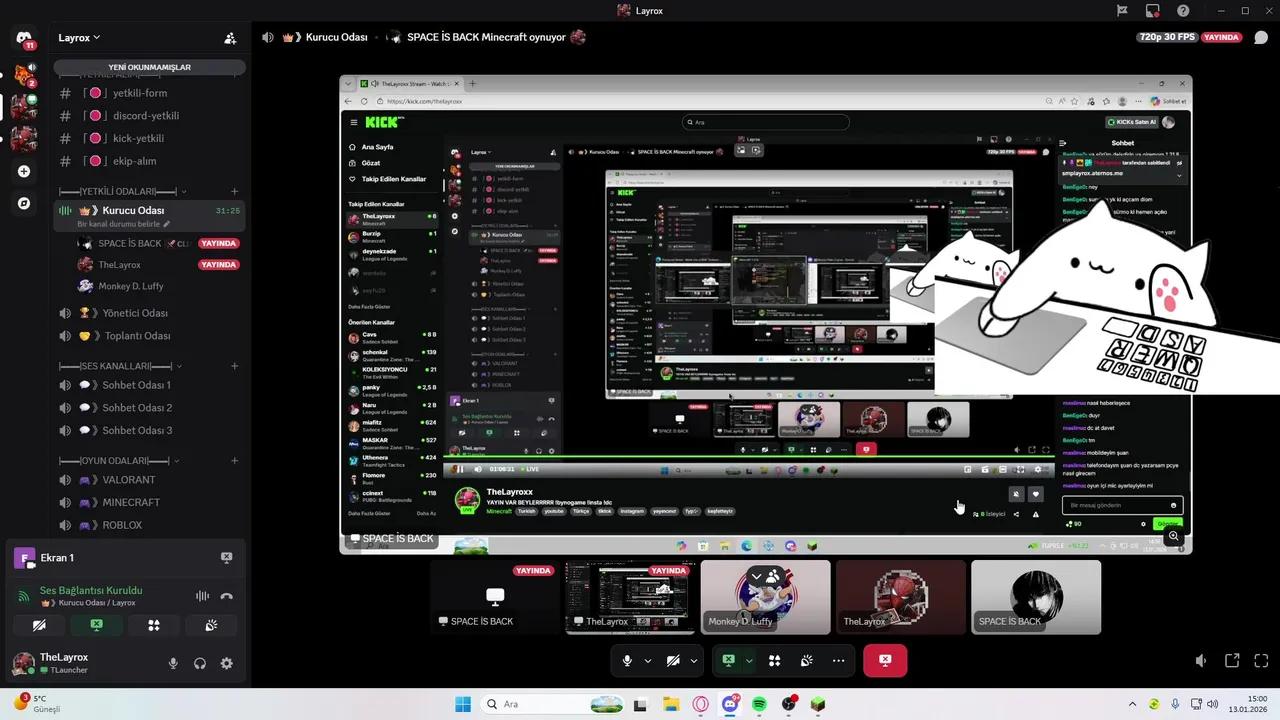Open the Windows Start menu
Viewport: 1280px width, 720px height.
[462, 704]
